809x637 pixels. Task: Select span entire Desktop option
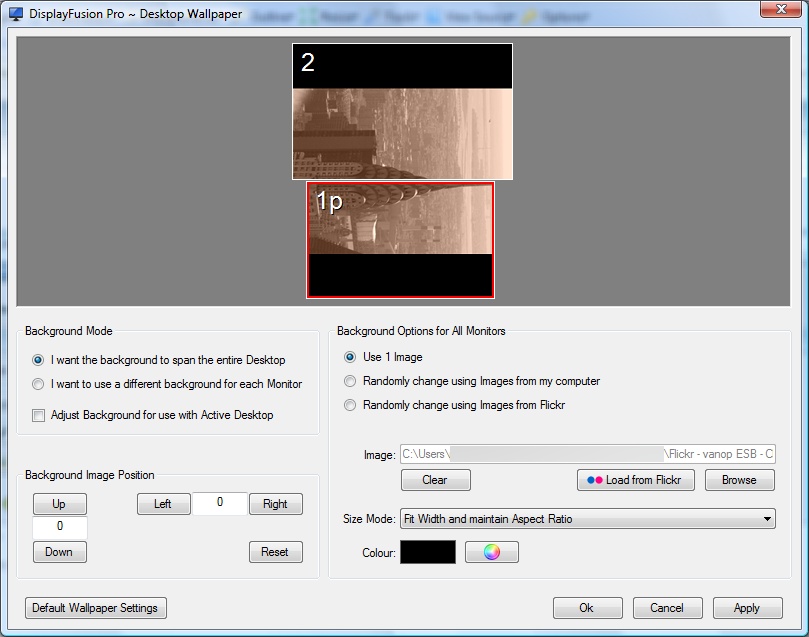(38, 360)
